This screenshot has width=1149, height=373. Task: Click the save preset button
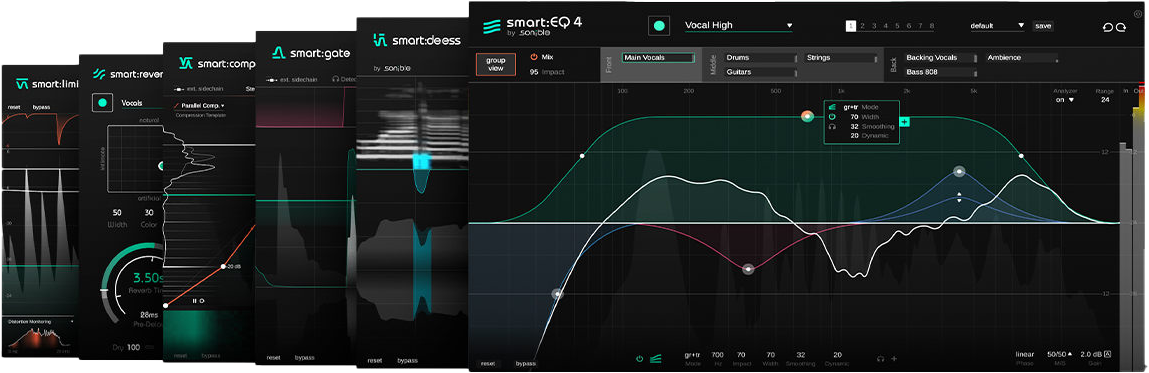[1043, 26]
